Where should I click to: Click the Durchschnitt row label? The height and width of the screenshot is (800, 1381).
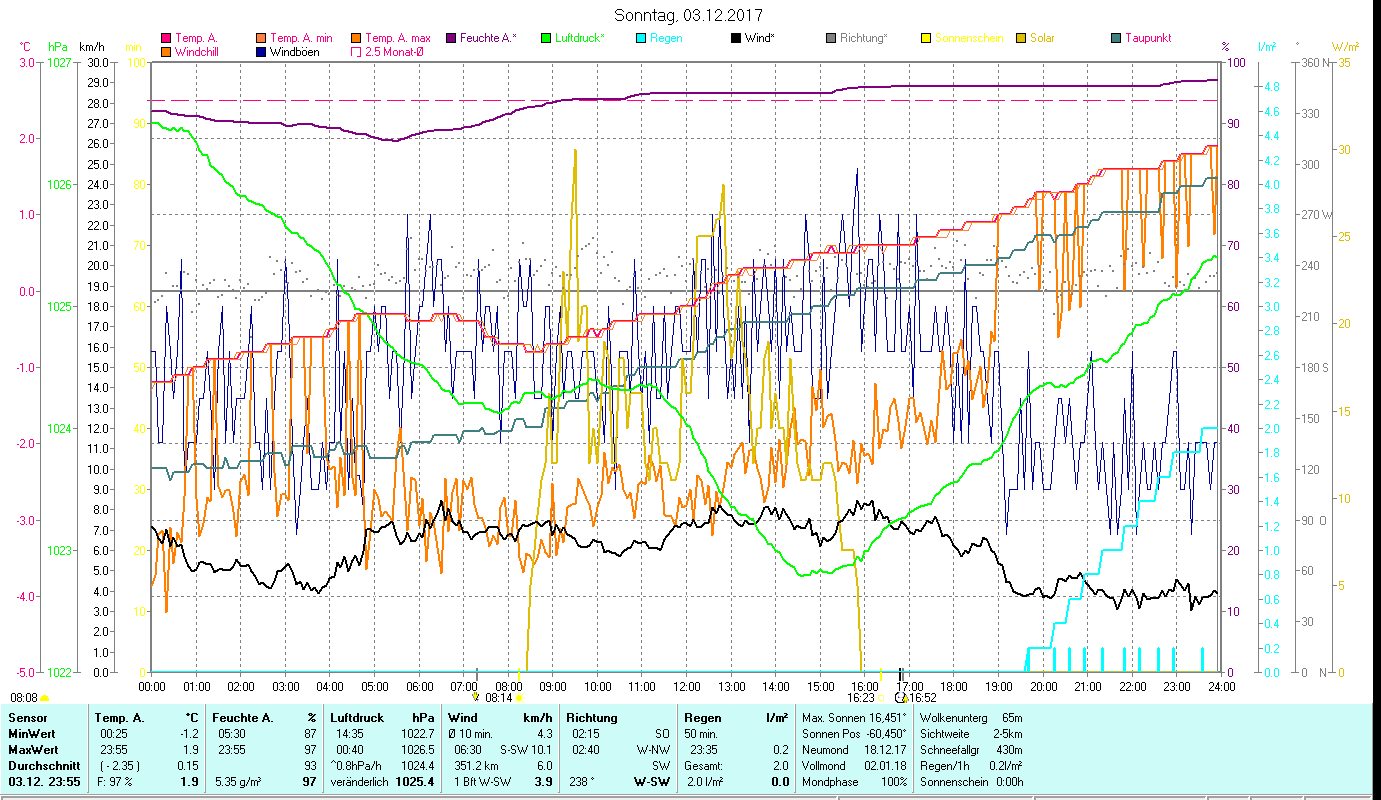tap(43, 766)
